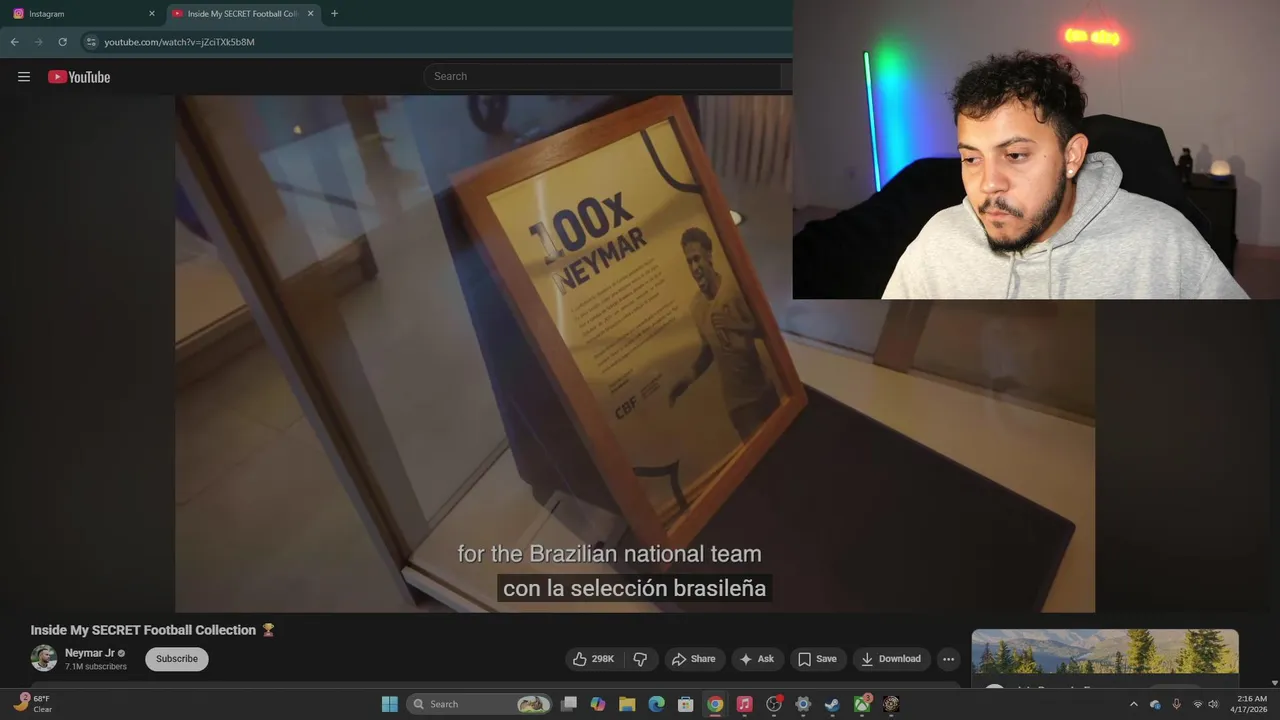Go back using the browser back arrow
The image size is (1280, 720).
pyautogui.click(x=14, y=42)
